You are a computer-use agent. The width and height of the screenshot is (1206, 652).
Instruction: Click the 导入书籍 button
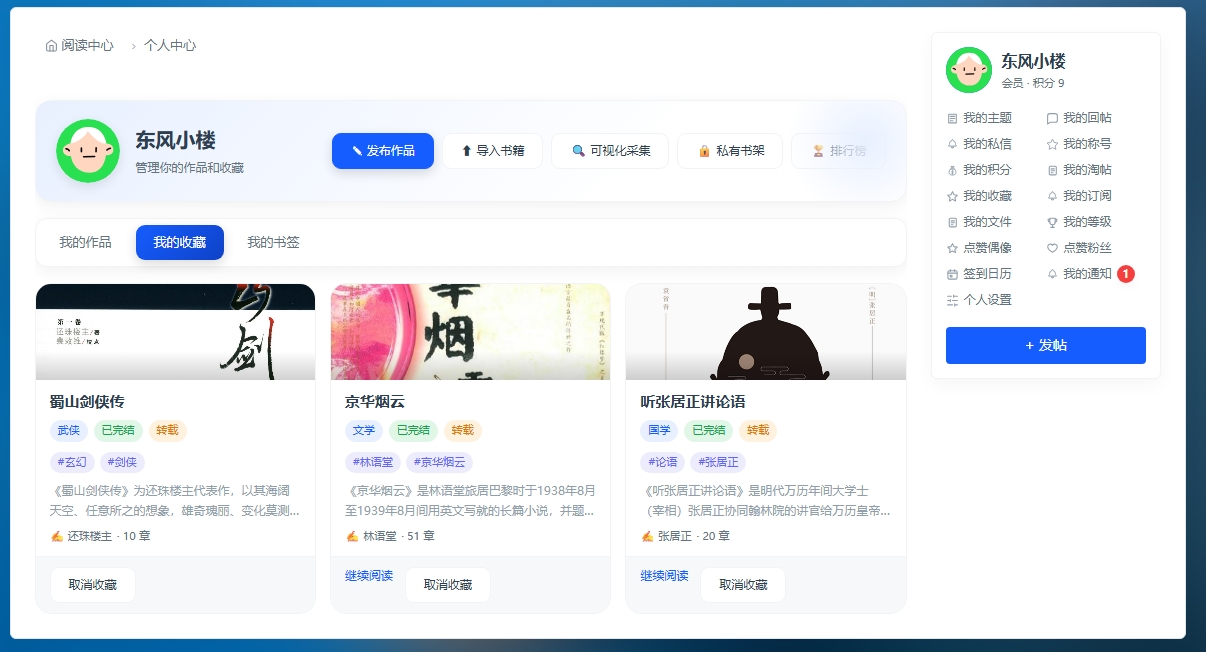pos(492,151)
